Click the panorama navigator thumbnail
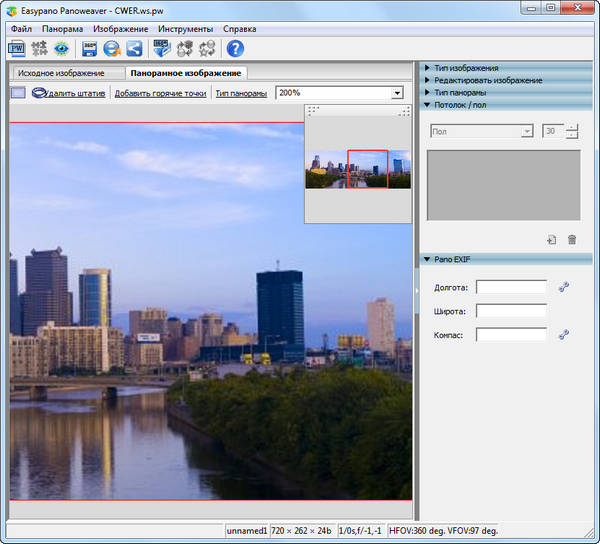This screenshot has height=544, width=600. (358, 169)
